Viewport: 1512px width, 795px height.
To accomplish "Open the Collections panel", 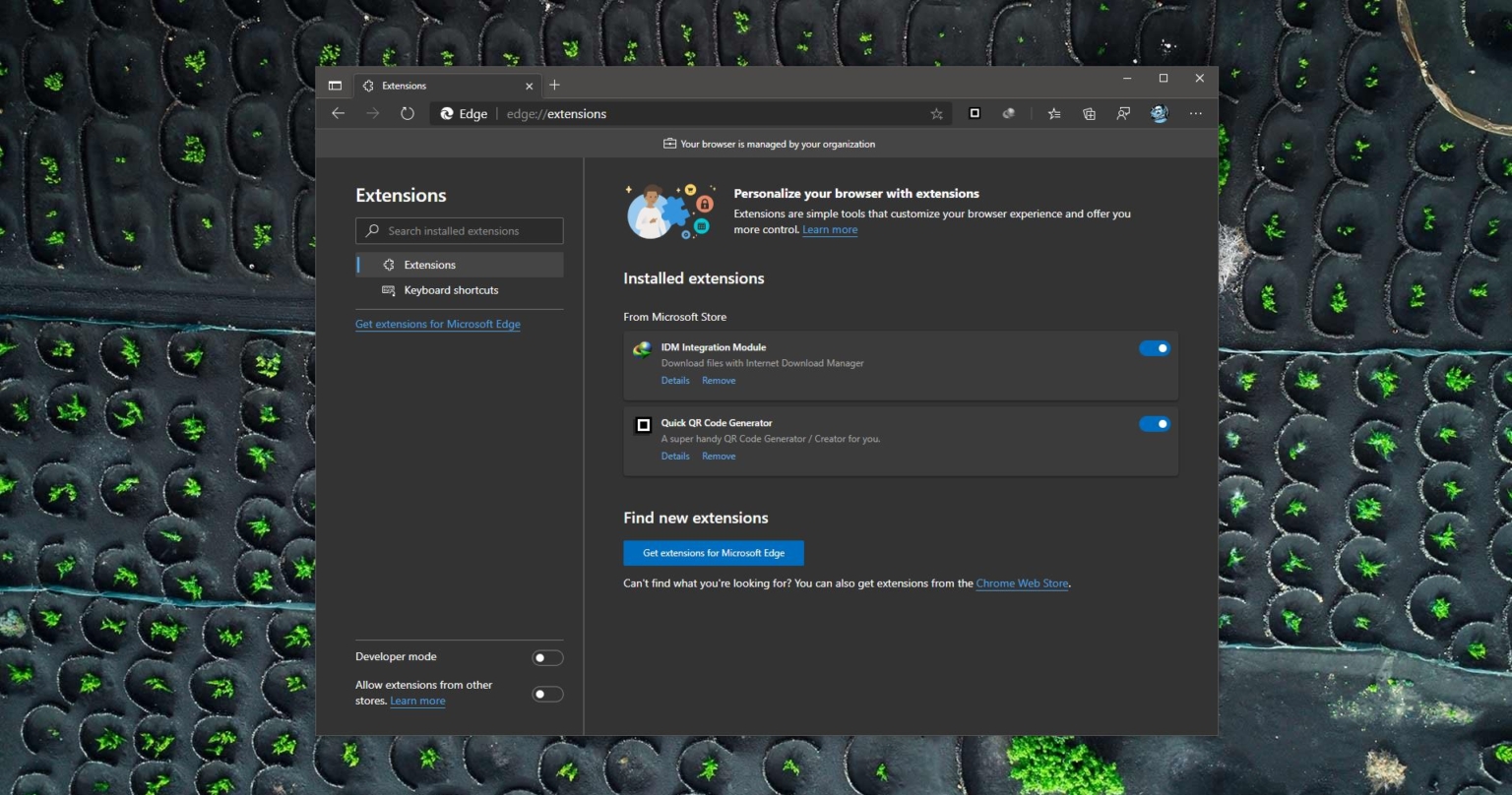I will point(1089,113).
